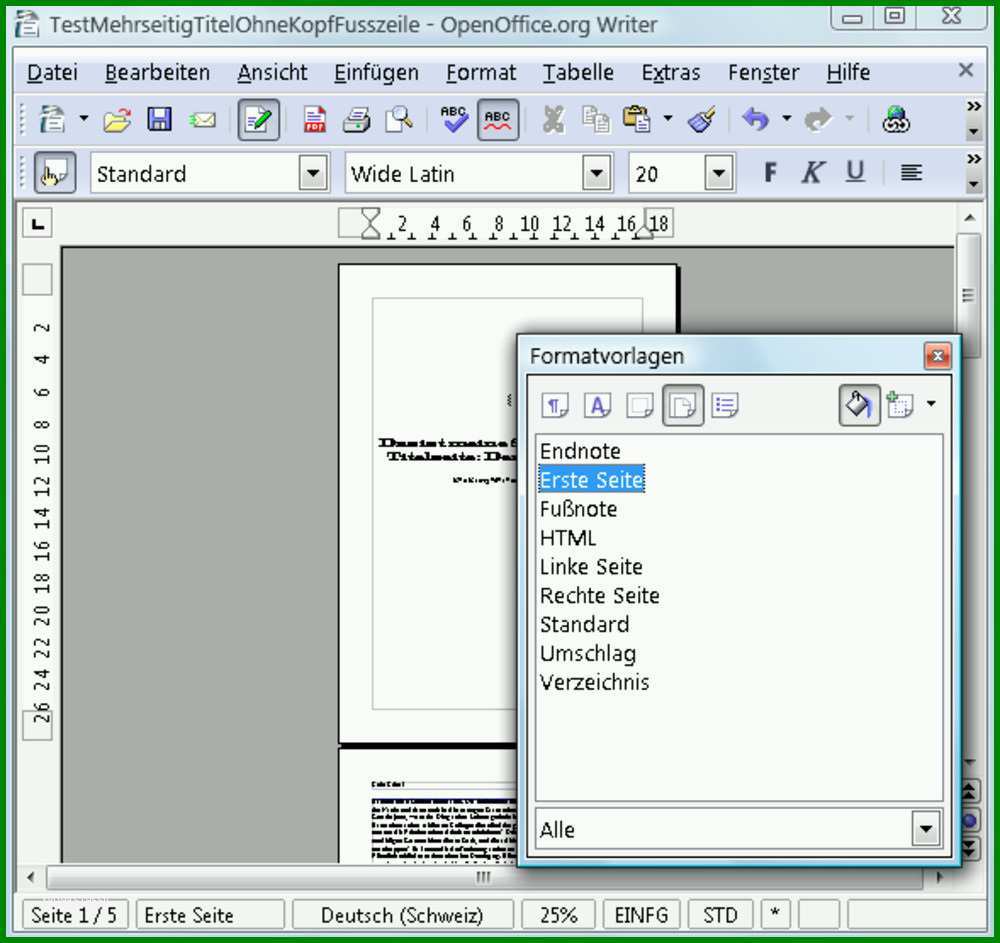Select Verzeichnis page style
1000x943 pixels.
coord(594,682)
